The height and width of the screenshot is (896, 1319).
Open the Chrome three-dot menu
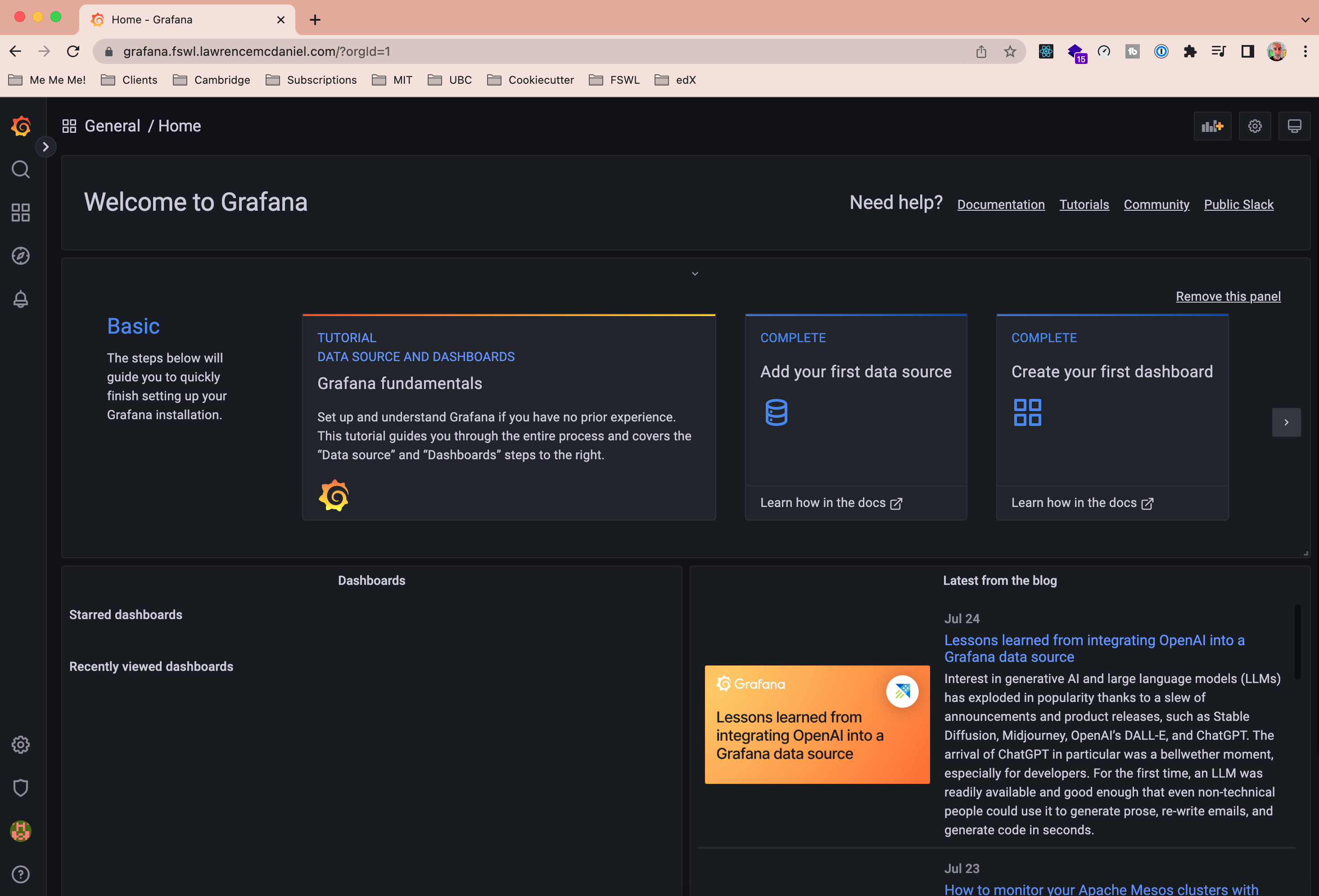(1305, 52)
